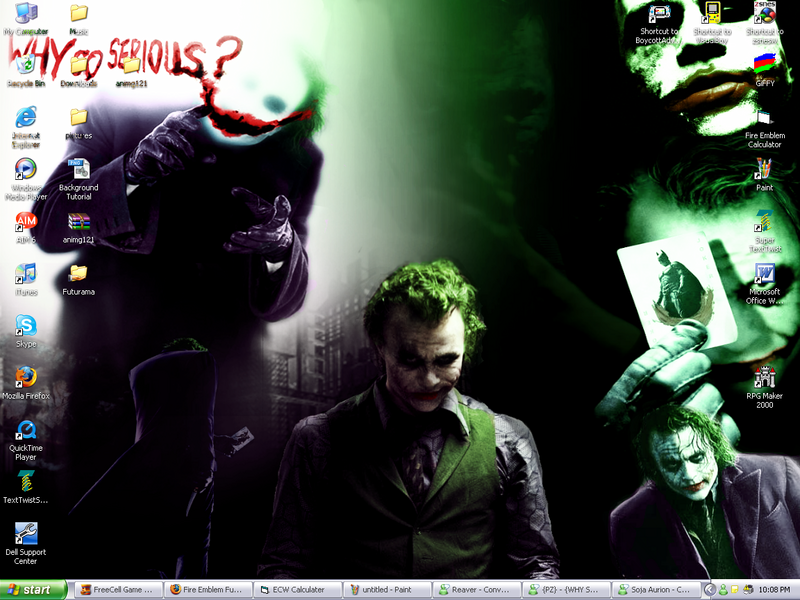Switch to Fire Emblem Fu... Firefox window

pos(208,590)
